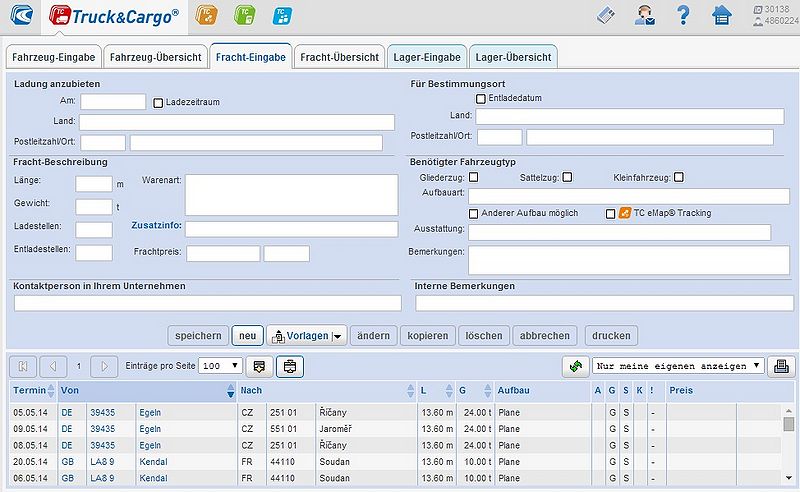The image size is (800, 492).
Task: Click the kopieren button
Action: (x=428, y=336)
